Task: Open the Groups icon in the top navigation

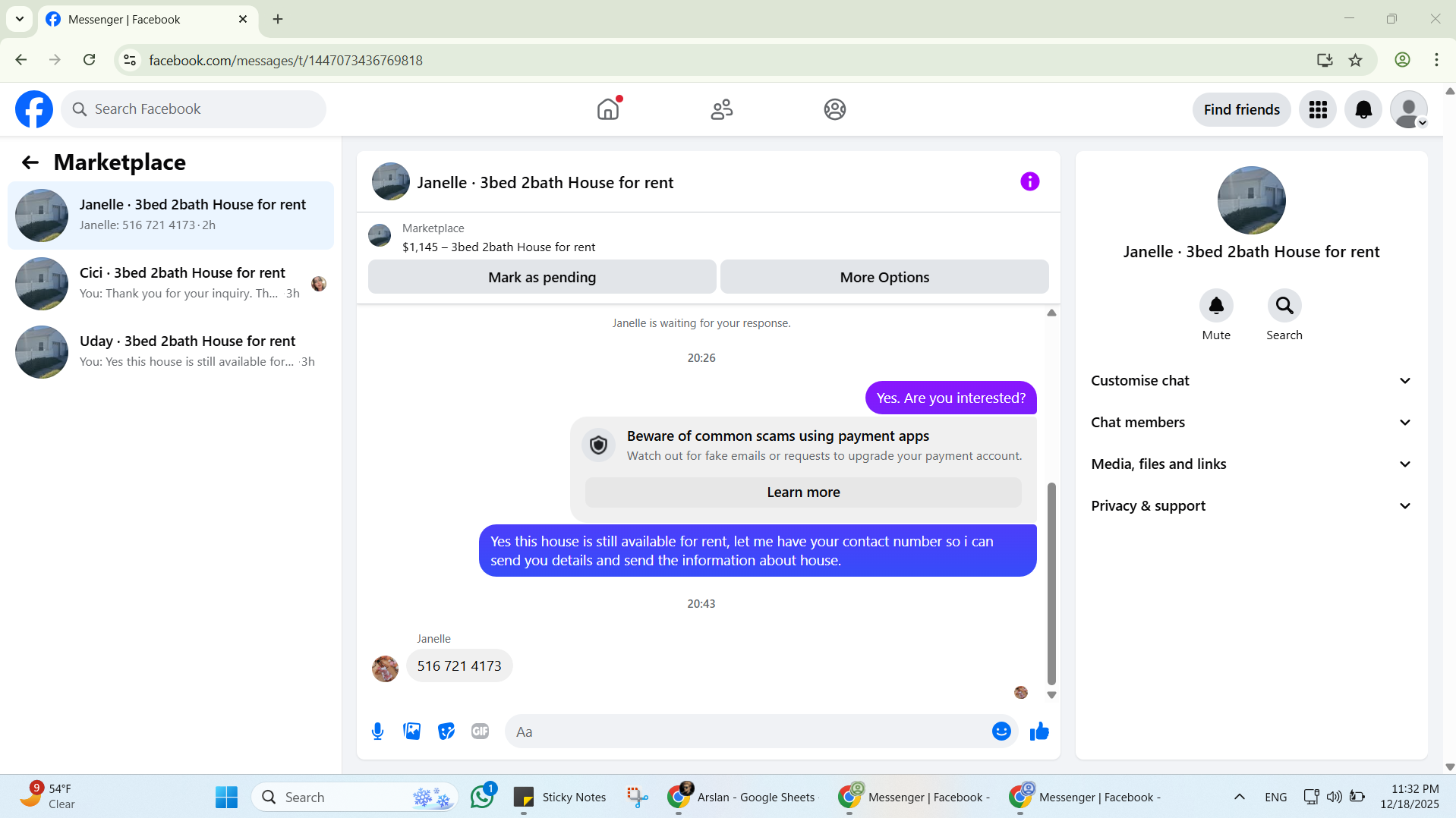Action: point(835,109)
